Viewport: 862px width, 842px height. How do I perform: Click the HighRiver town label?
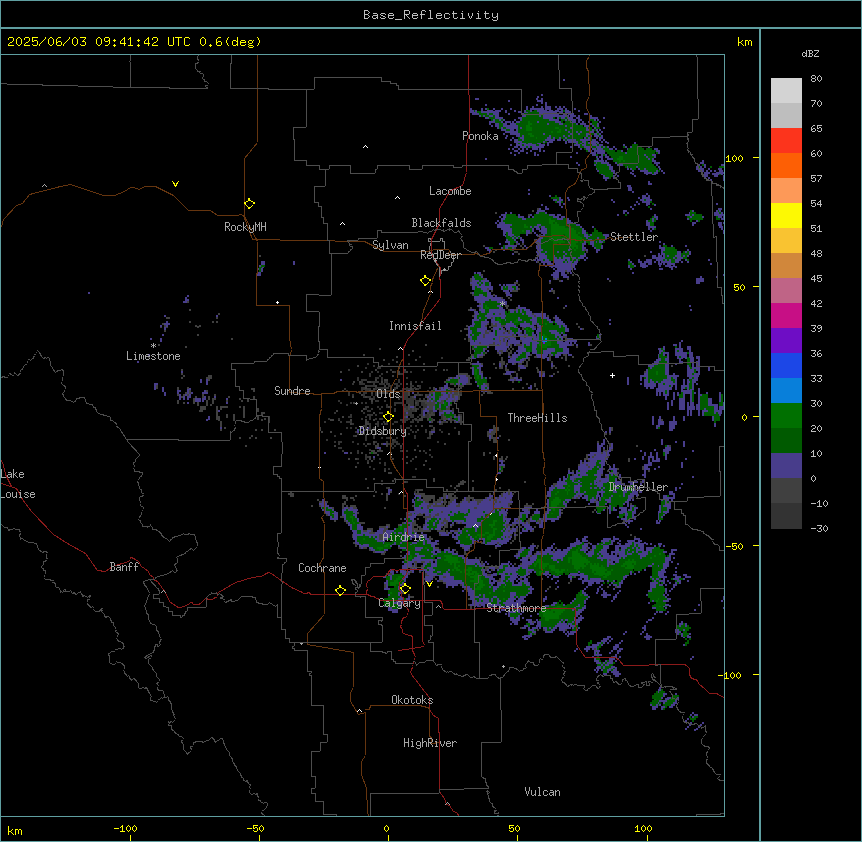click(430, 743)
